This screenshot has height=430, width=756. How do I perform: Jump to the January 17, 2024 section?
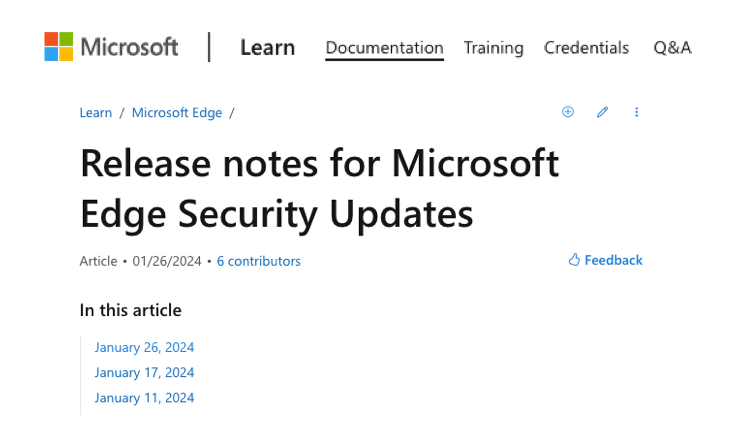[x=144, y=372]
